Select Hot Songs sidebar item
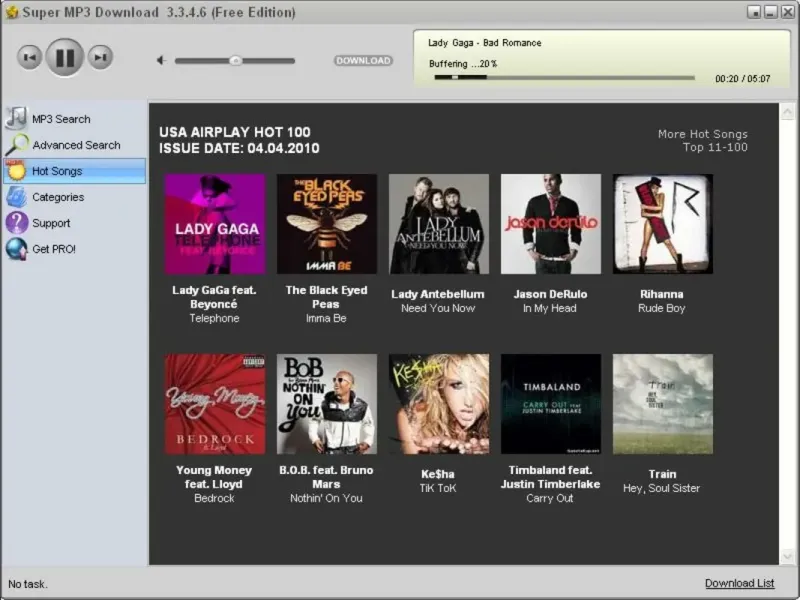Image resolution: width=800 pixels, height=600 pixels. tap(74, 171)
